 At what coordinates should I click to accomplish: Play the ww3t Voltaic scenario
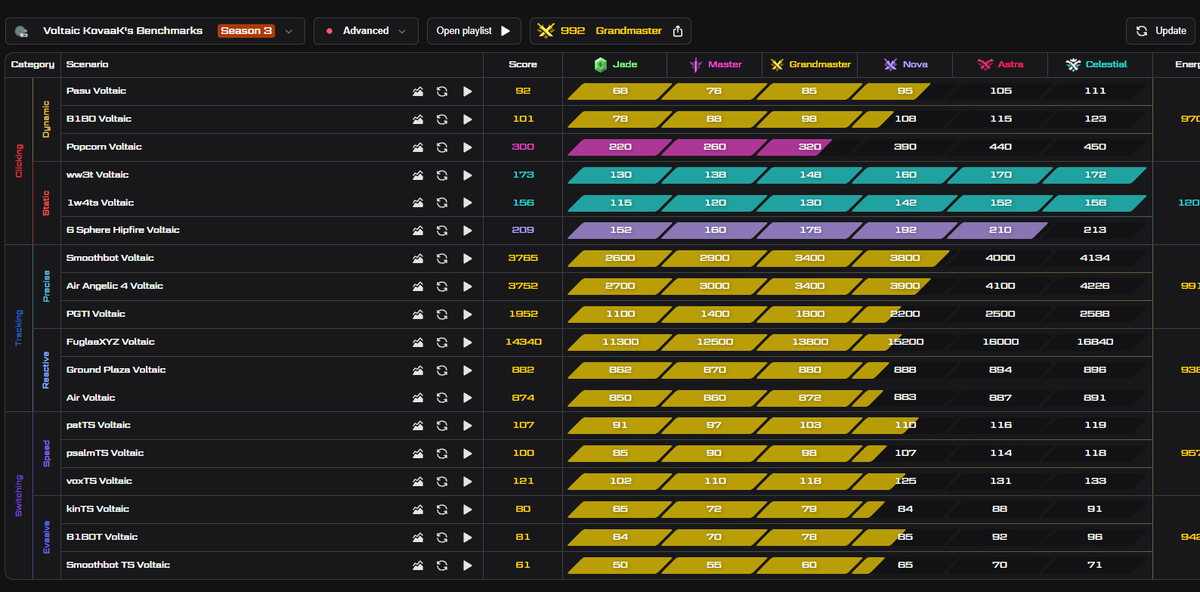pyautogui.click(x=467, y=175)
